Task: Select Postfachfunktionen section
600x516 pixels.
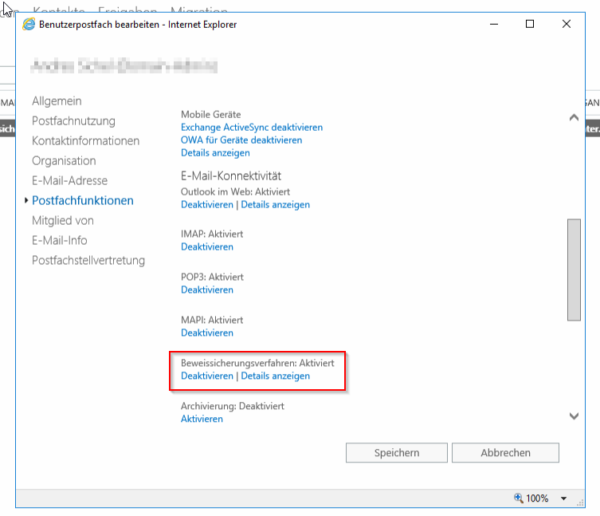Action: point(83,201)
